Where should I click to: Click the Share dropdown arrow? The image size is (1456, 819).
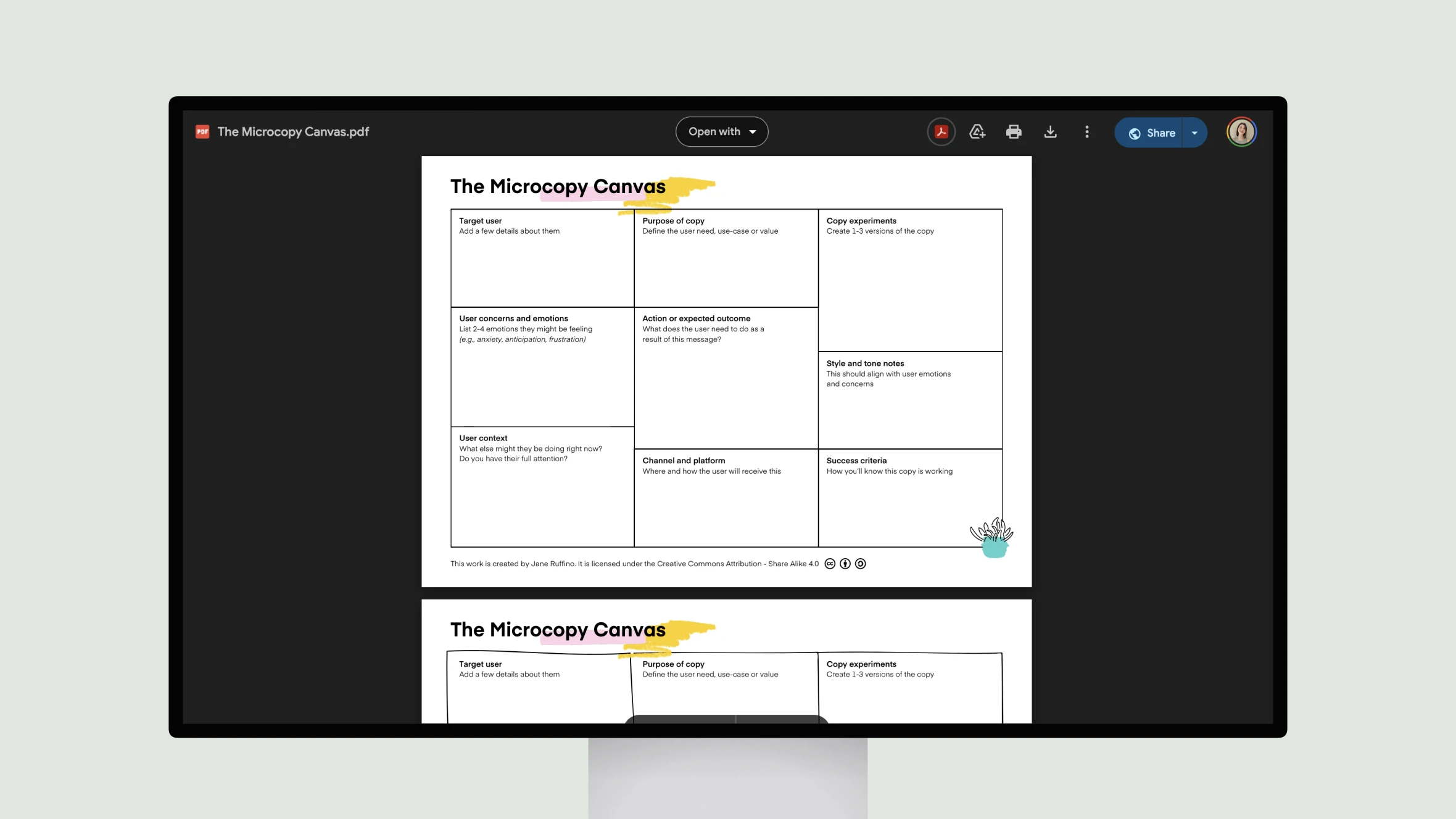[x=1194, y=131]
